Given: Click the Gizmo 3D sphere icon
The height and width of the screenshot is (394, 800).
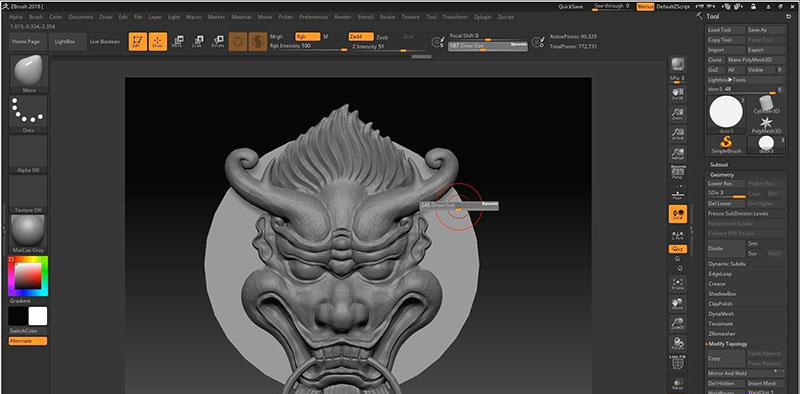Looking at the screenshot, I should [x=238, y=41].
